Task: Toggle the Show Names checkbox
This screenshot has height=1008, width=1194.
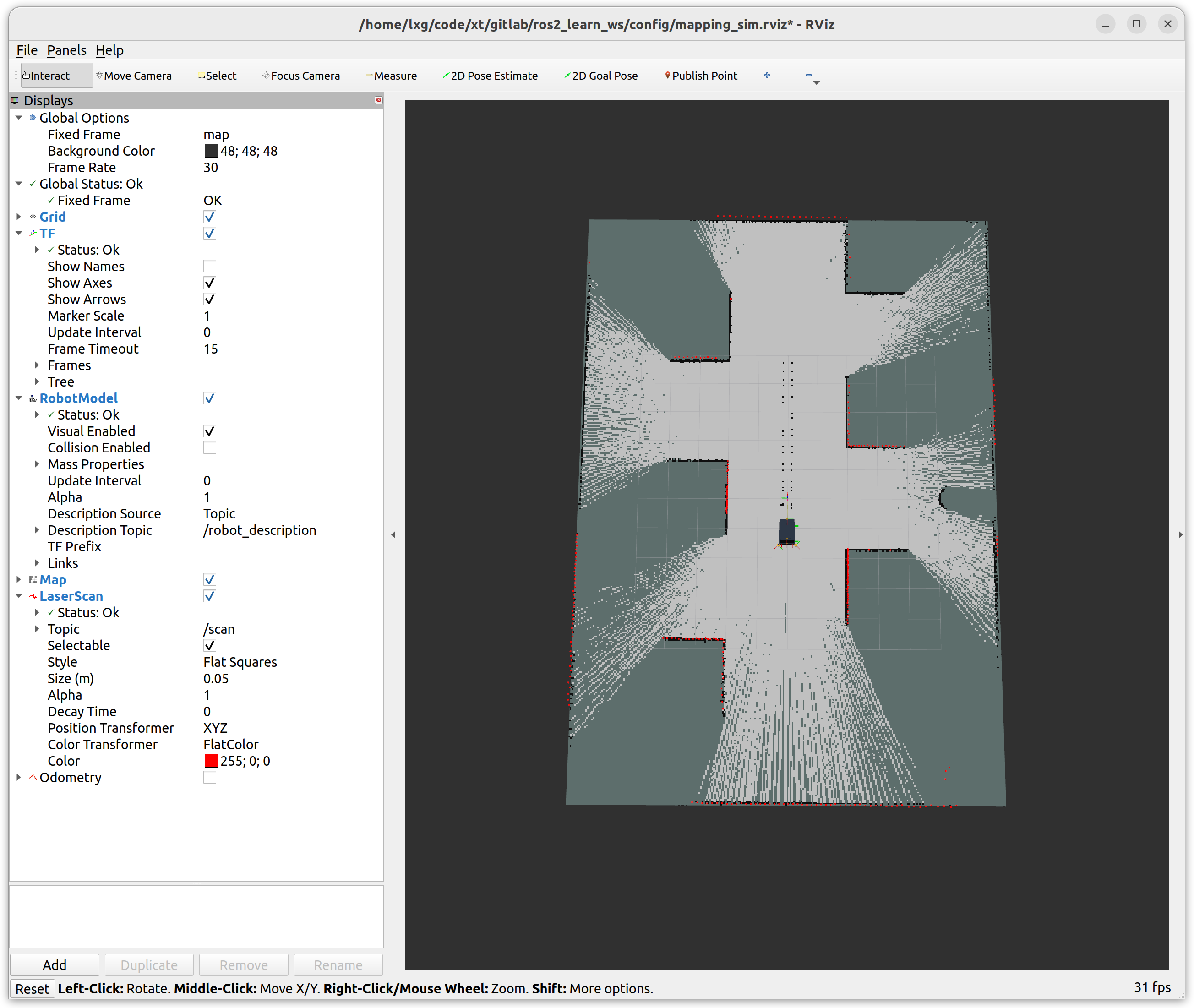Action: pos(210,266)
